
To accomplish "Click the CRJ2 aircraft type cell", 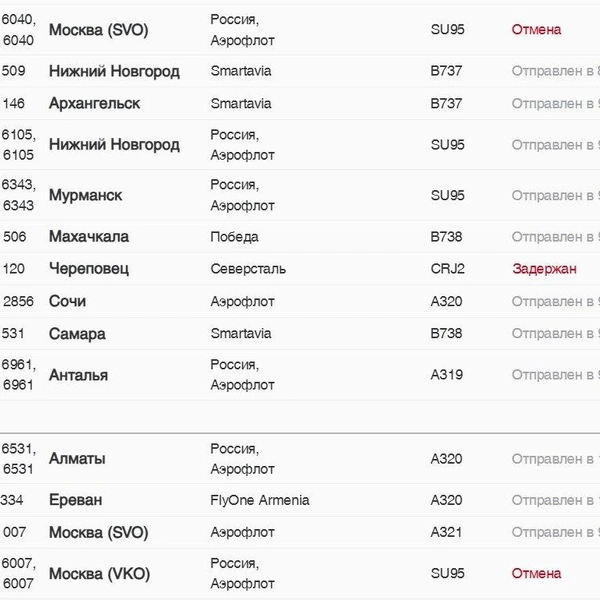I will [447, 269].
